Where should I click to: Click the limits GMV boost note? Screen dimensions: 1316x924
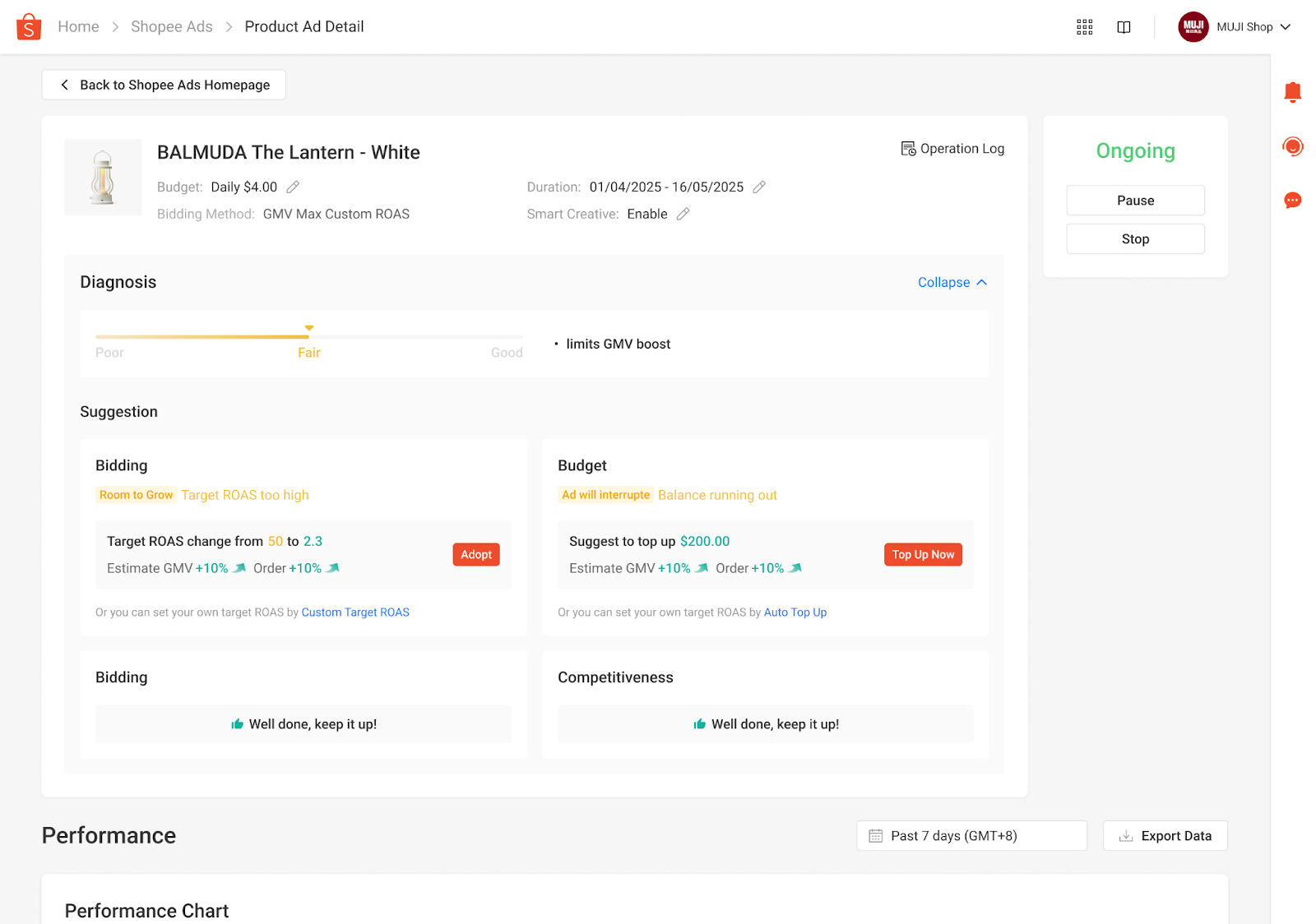pos(619,344)
